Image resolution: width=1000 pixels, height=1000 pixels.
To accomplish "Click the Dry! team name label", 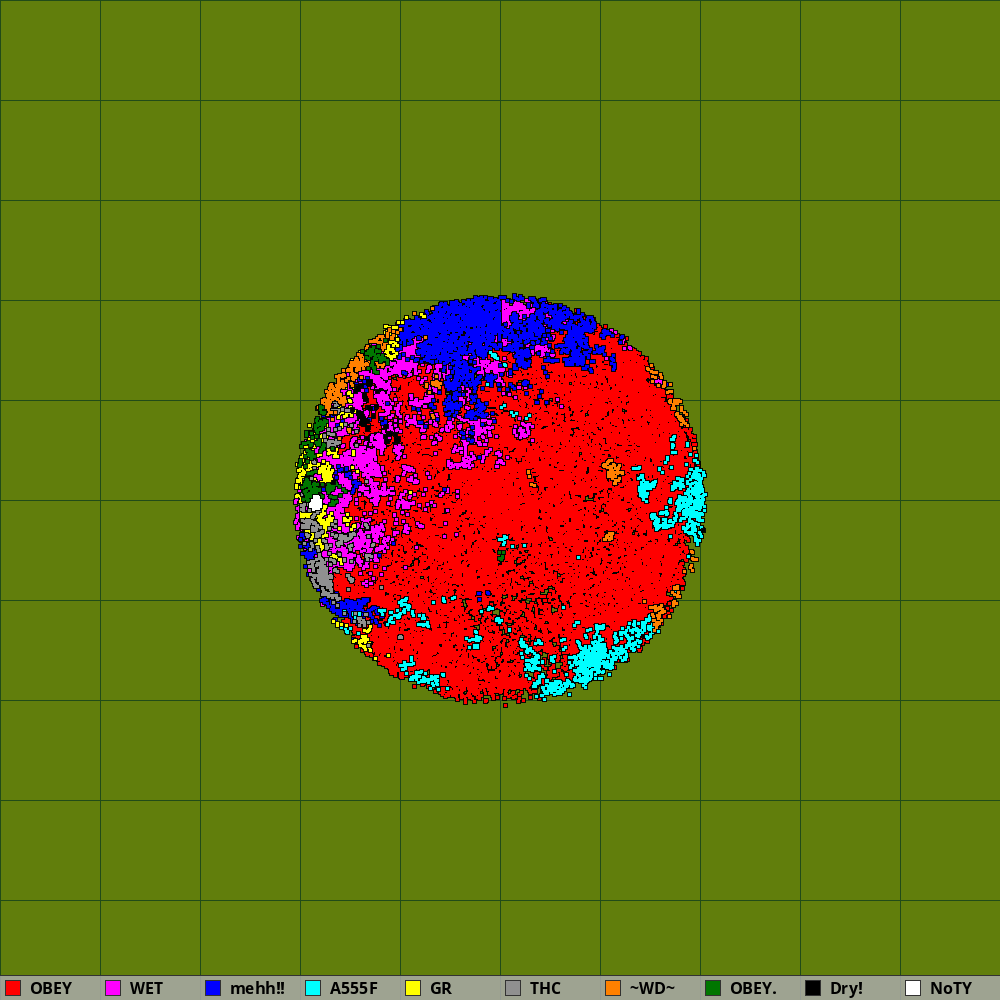I will [846, 988].
